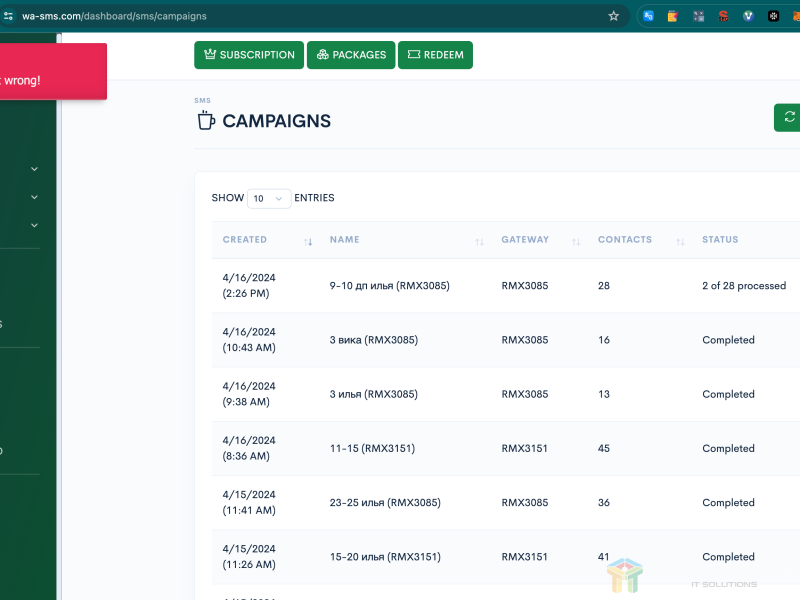Click the Redeem button
800x600 pixels.
(435, 55)
